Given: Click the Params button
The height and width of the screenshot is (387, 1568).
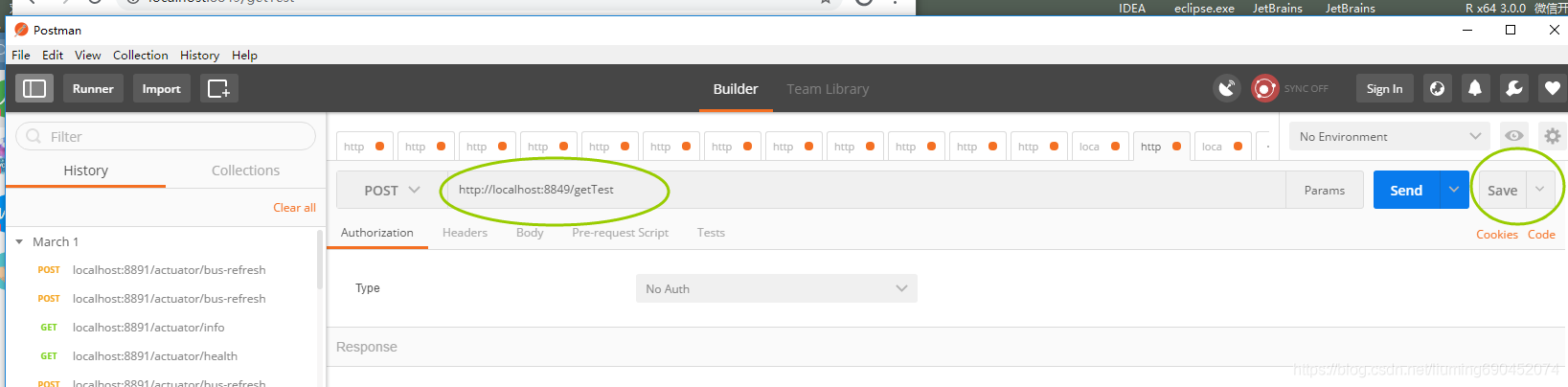Looking at the screenshot, I should pos(1324,190).
